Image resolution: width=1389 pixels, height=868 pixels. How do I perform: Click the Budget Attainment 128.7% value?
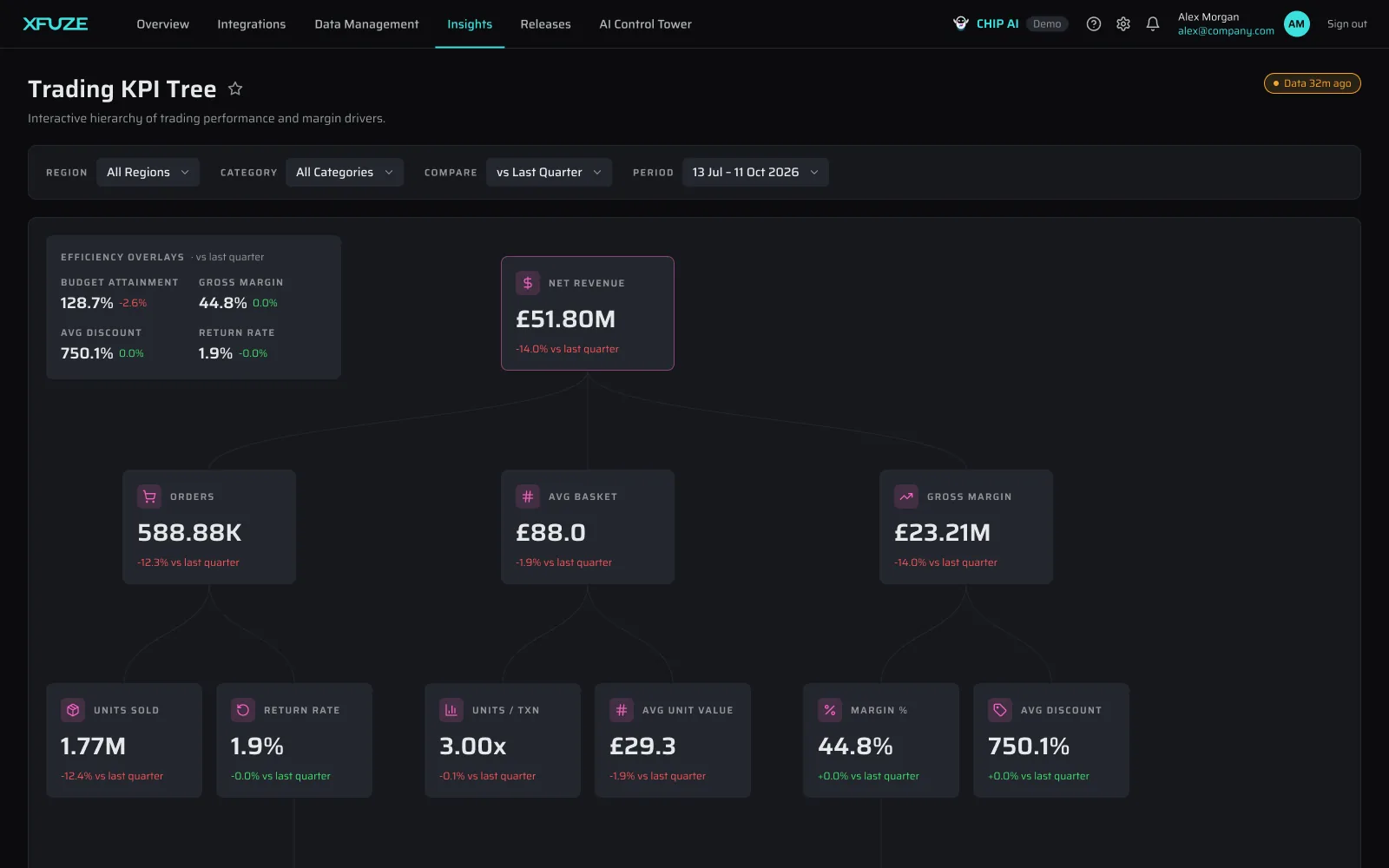(87, 303)
